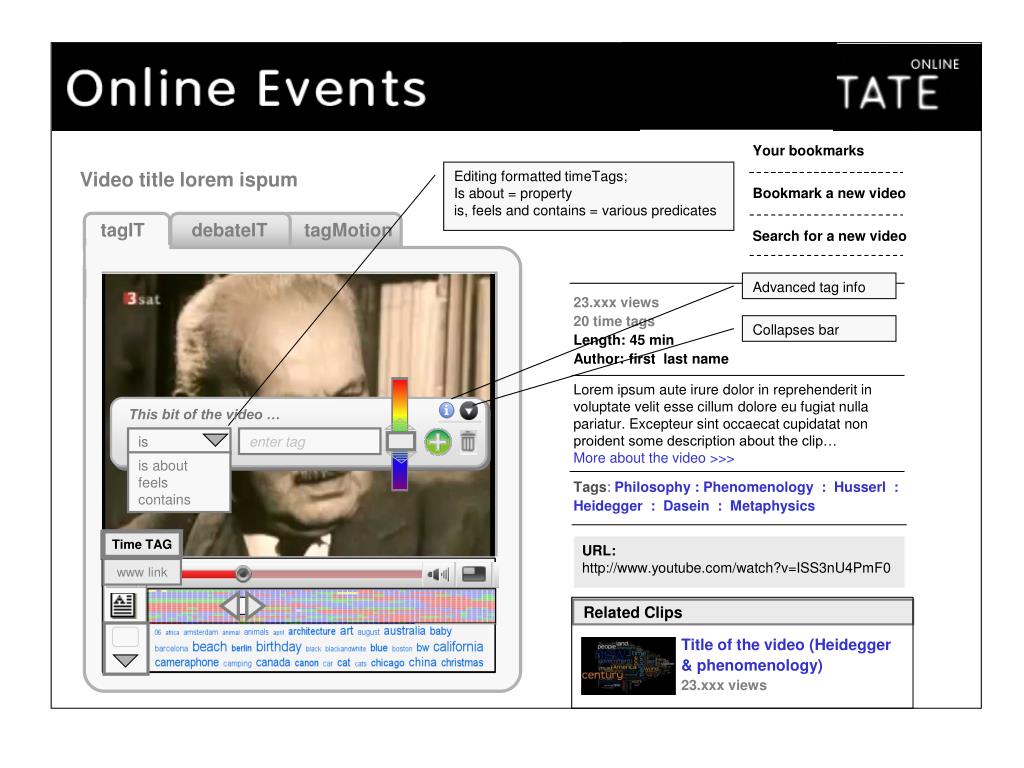Image resolution: width=1024 pixels, height=768 pixels.
Task: Click the Heidegger tag
Action: tap(608, 506)
